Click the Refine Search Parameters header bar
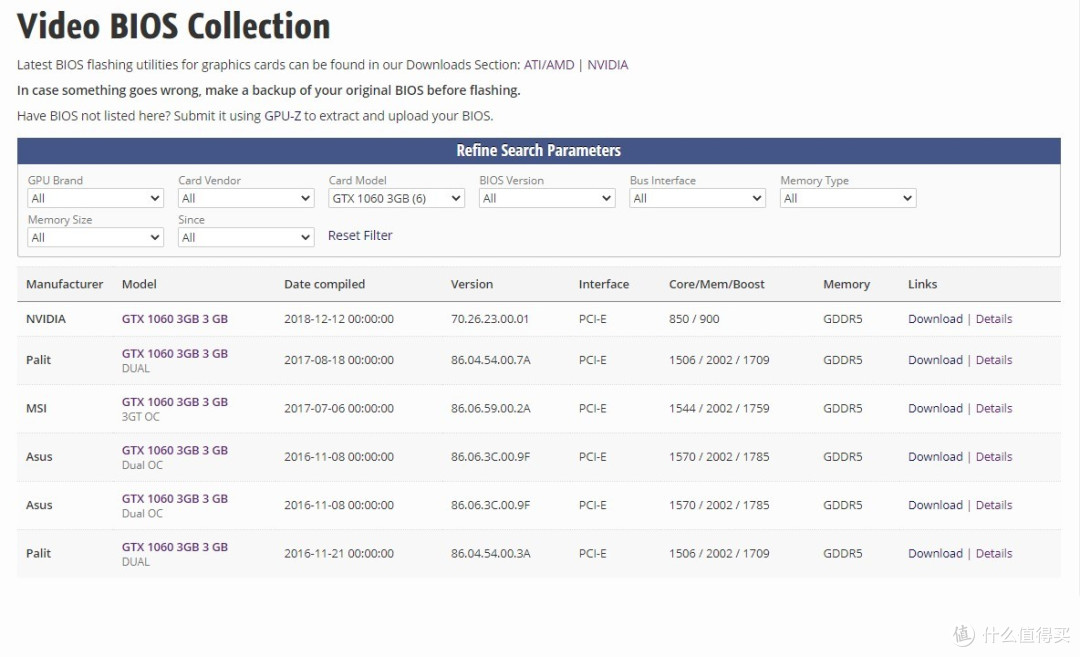This screenshot has height=657, width=1080. (x=539, y=151)
